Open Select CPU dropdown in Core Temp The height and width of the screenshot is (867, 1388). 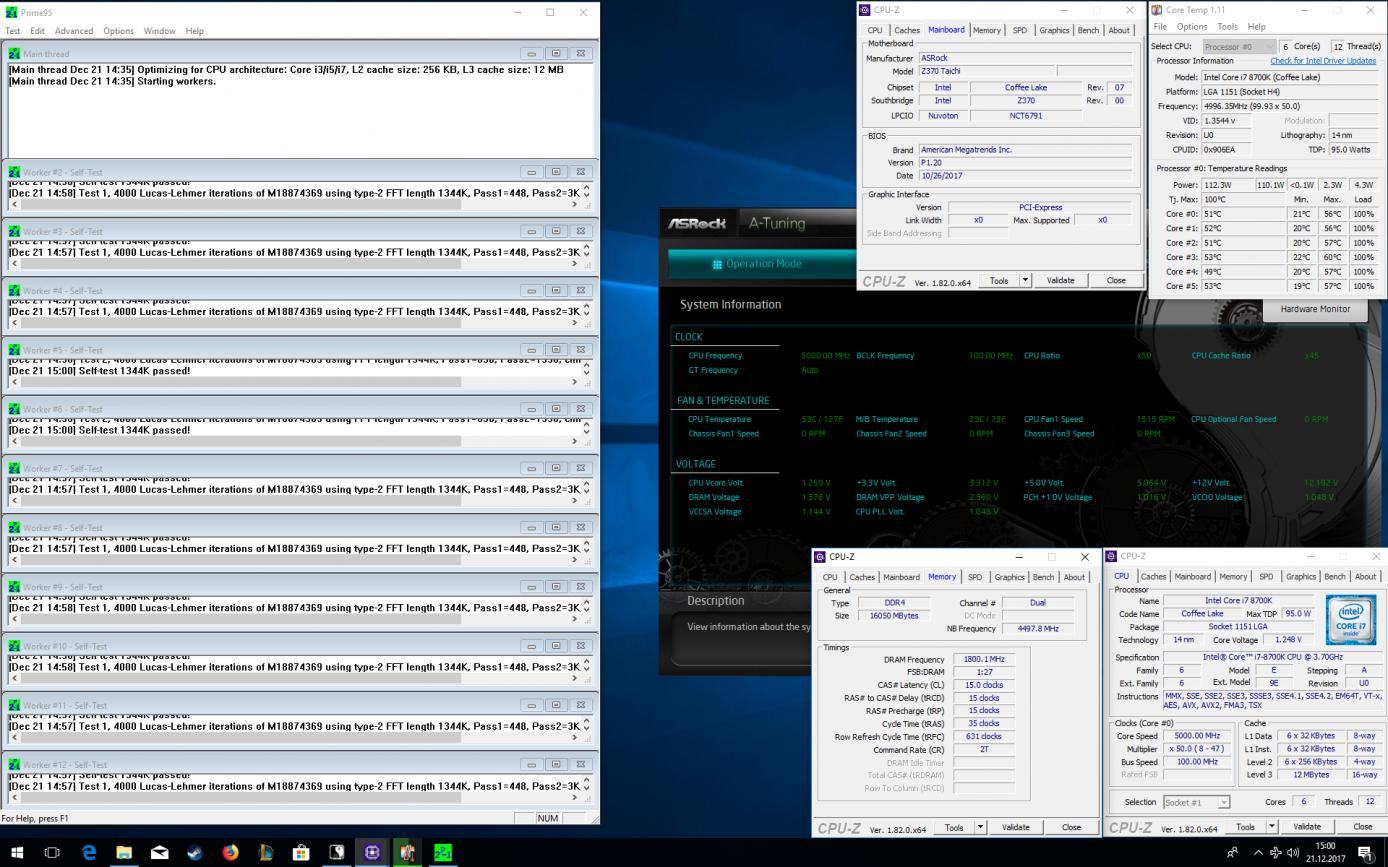click(1238, 47)
